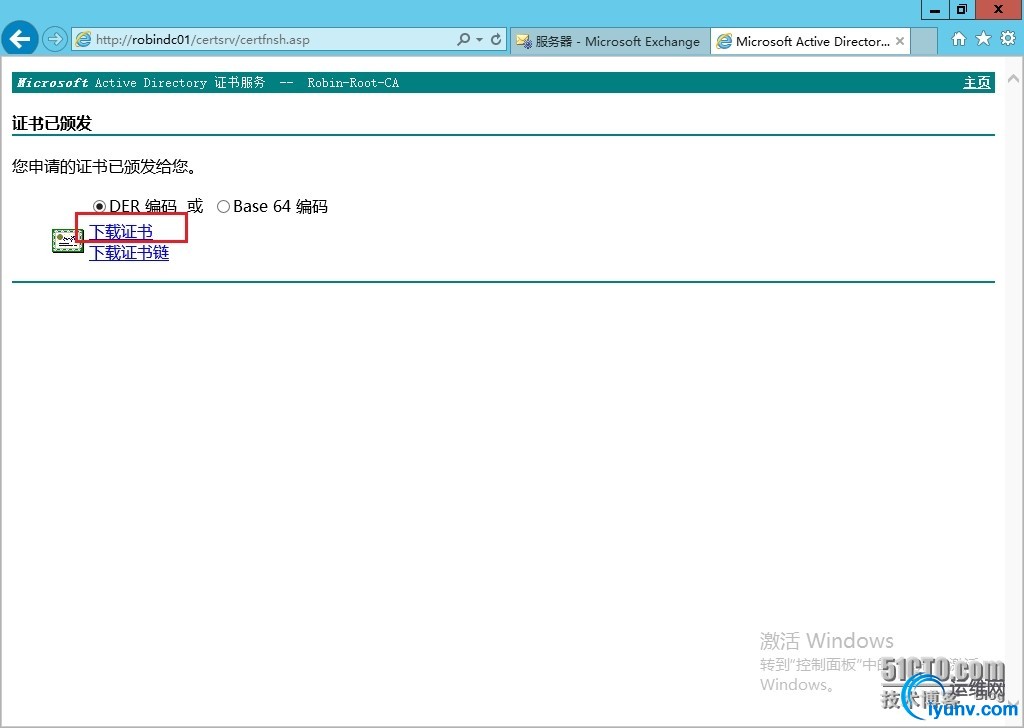Close the browser window
1024x728 pixels.
999,10
